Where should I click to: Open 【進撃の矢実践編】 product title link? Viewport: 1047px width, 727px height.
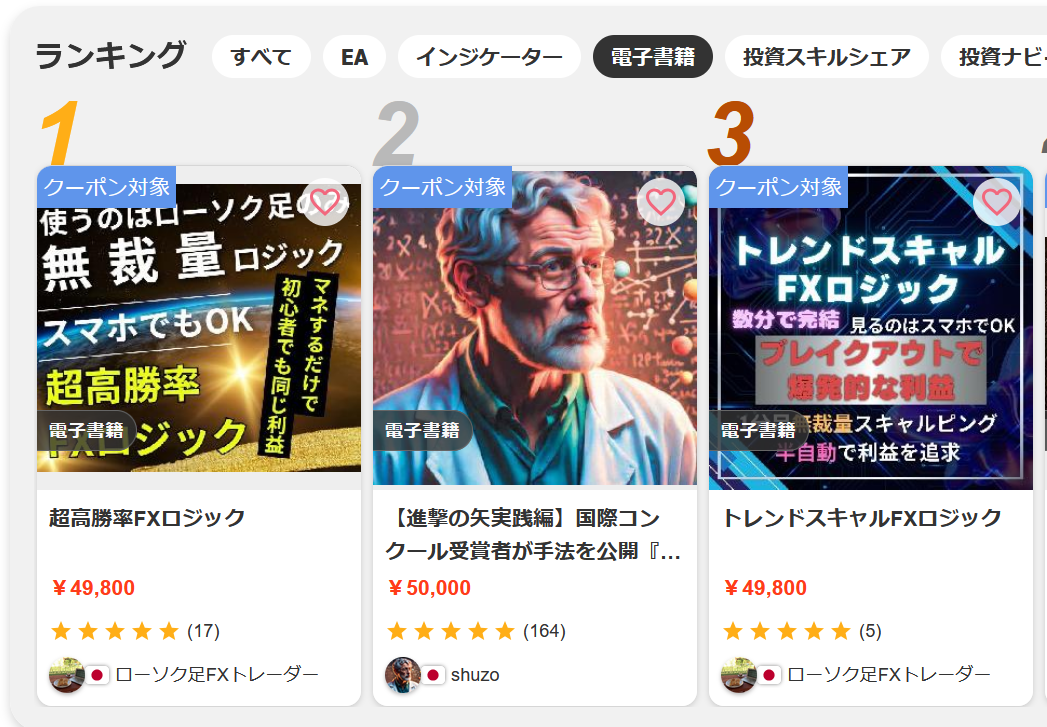click(534, 535)
